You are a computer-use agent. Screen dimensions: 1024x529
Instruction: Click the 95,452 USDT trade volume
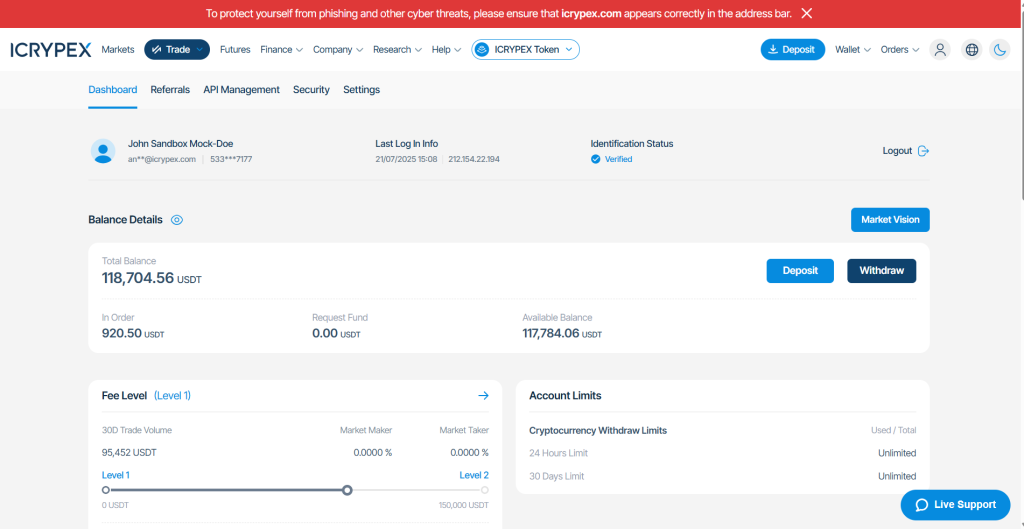(129, 453)
